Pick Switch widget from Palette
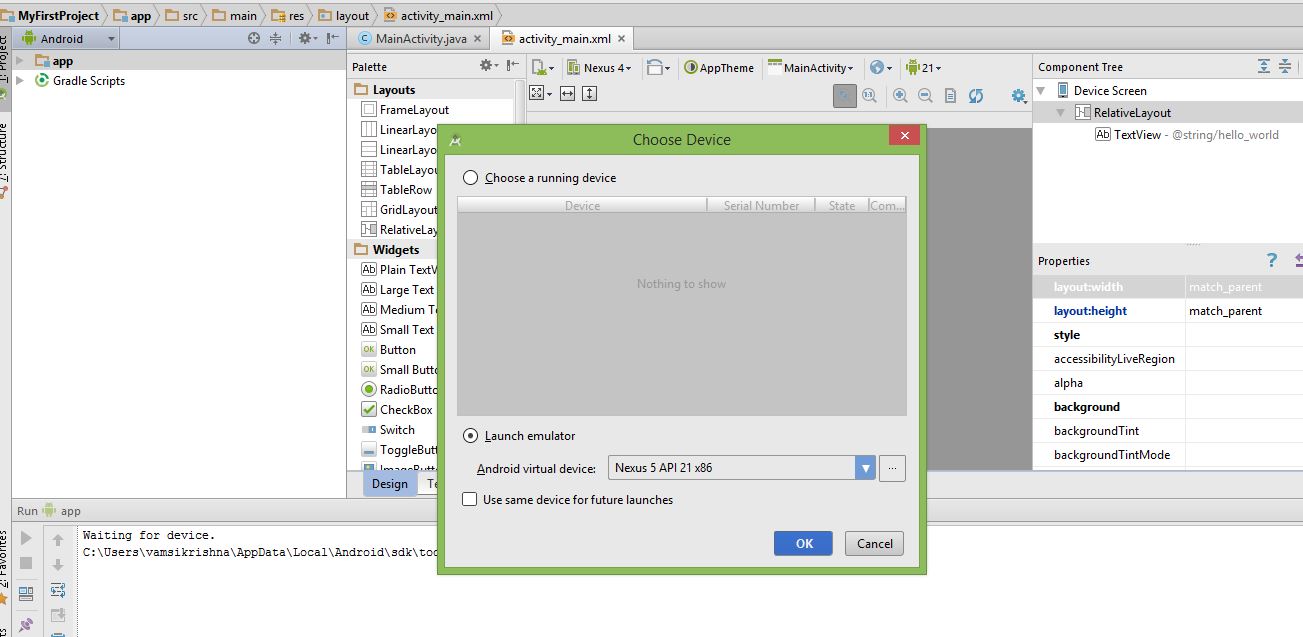Image resolution: width=1303 pixels, height=637 pixels. (397, 430)
